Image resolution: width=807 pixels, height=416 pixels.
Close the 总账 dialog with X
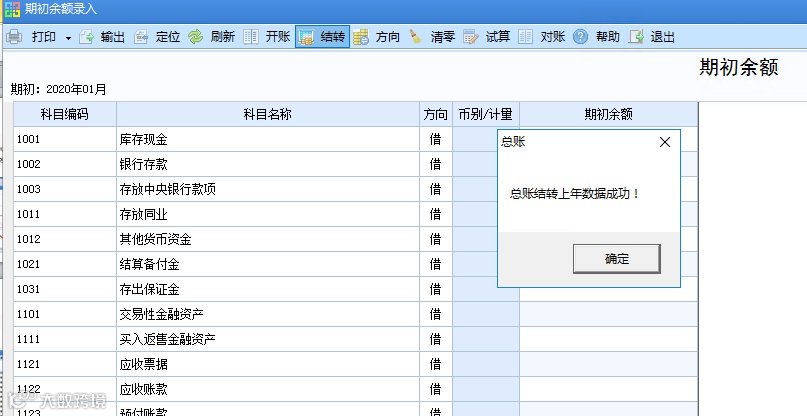[x=665, y=142]
